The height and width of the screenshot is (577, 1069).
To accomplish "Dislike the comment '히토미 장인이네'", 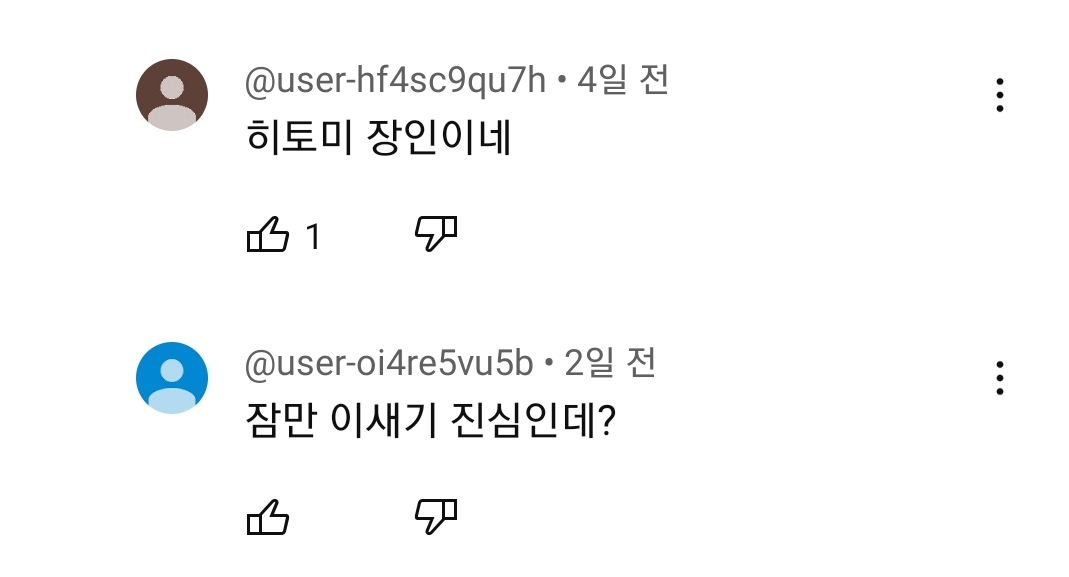I will (436, 234).
